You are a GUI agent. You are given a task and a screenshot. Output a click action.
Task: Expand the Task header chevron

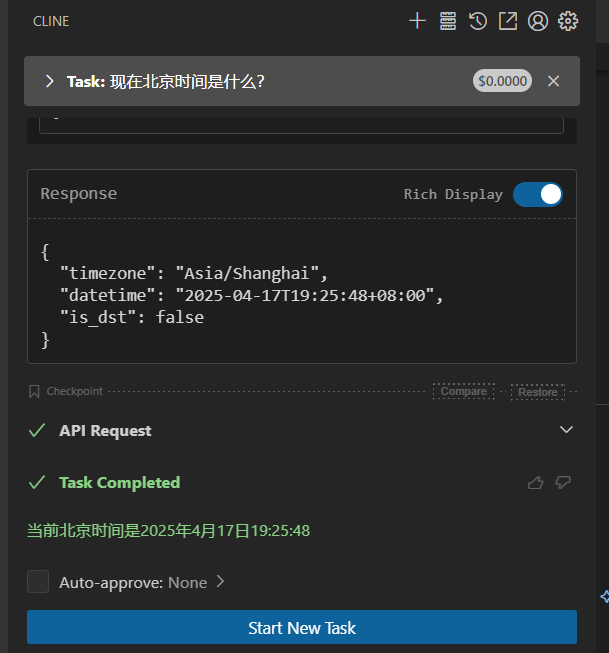[49, 81]
